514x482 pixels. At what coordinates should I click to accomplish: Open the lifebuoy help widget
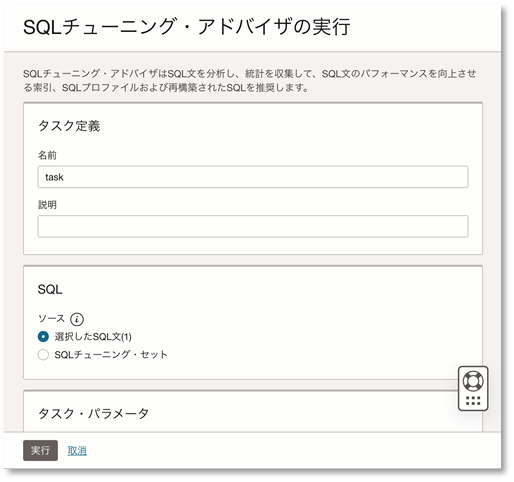(473, 381)
